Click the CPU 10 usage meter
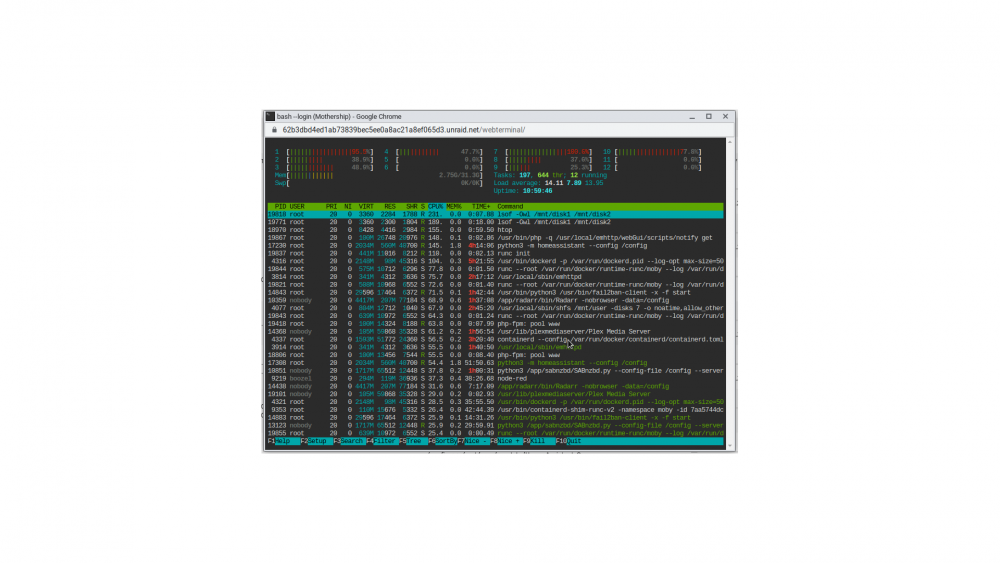The image size is (1000, 563). click(x=652, y=152)
